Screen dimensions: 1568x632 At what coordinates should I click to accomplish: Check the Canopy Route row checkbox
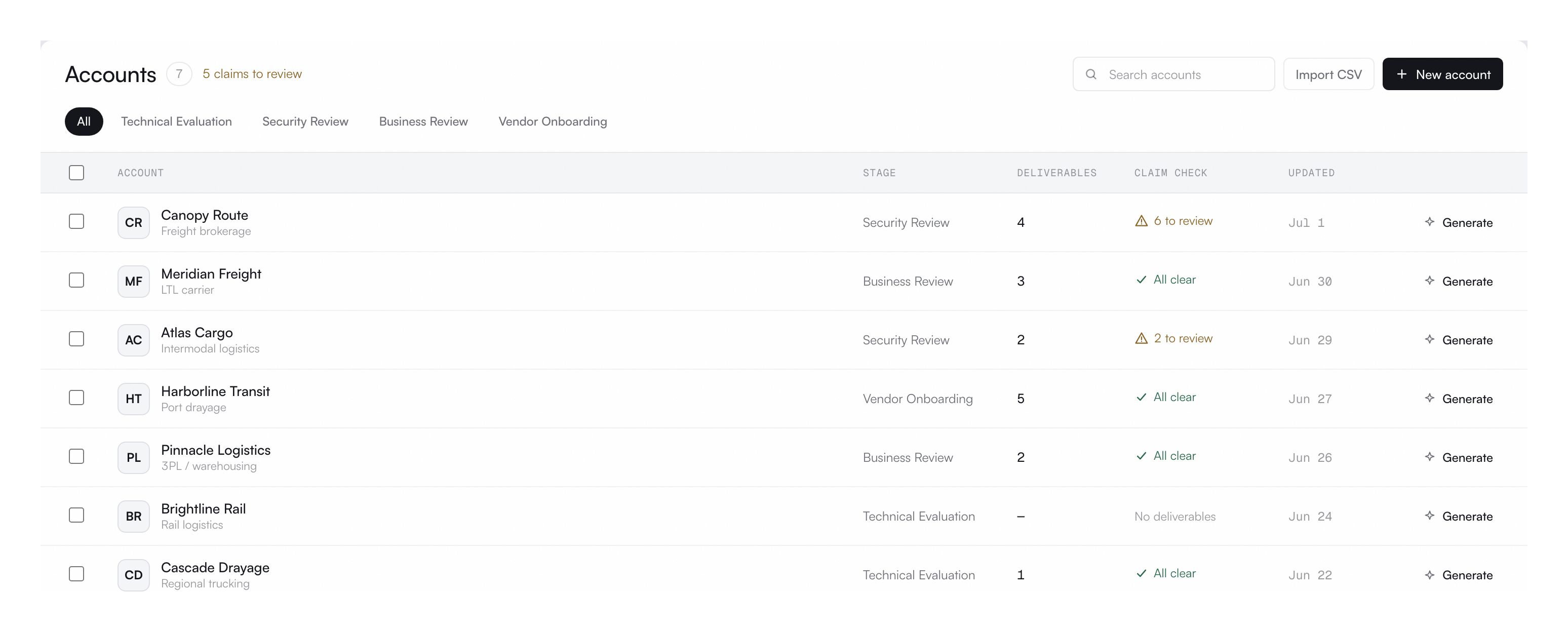[x=76, y=222]
